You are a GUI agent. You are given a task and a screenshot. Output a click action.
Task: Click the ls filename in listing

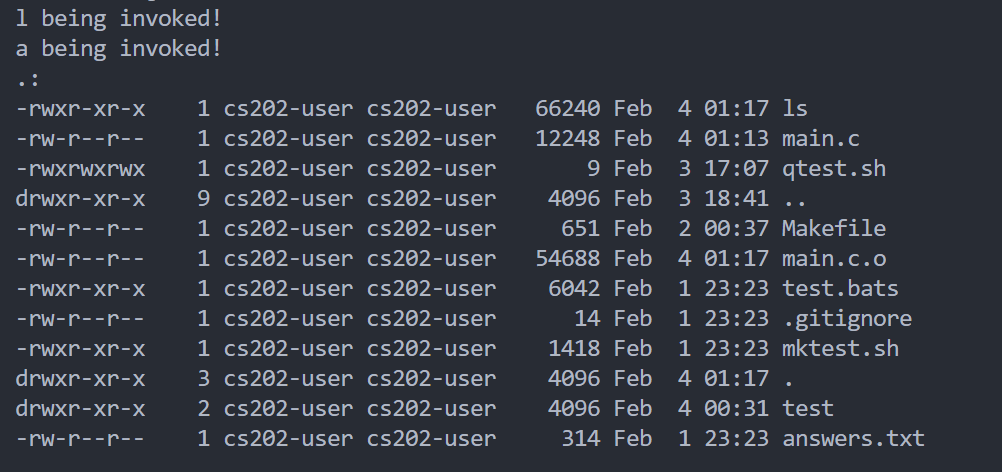(795, 109)
